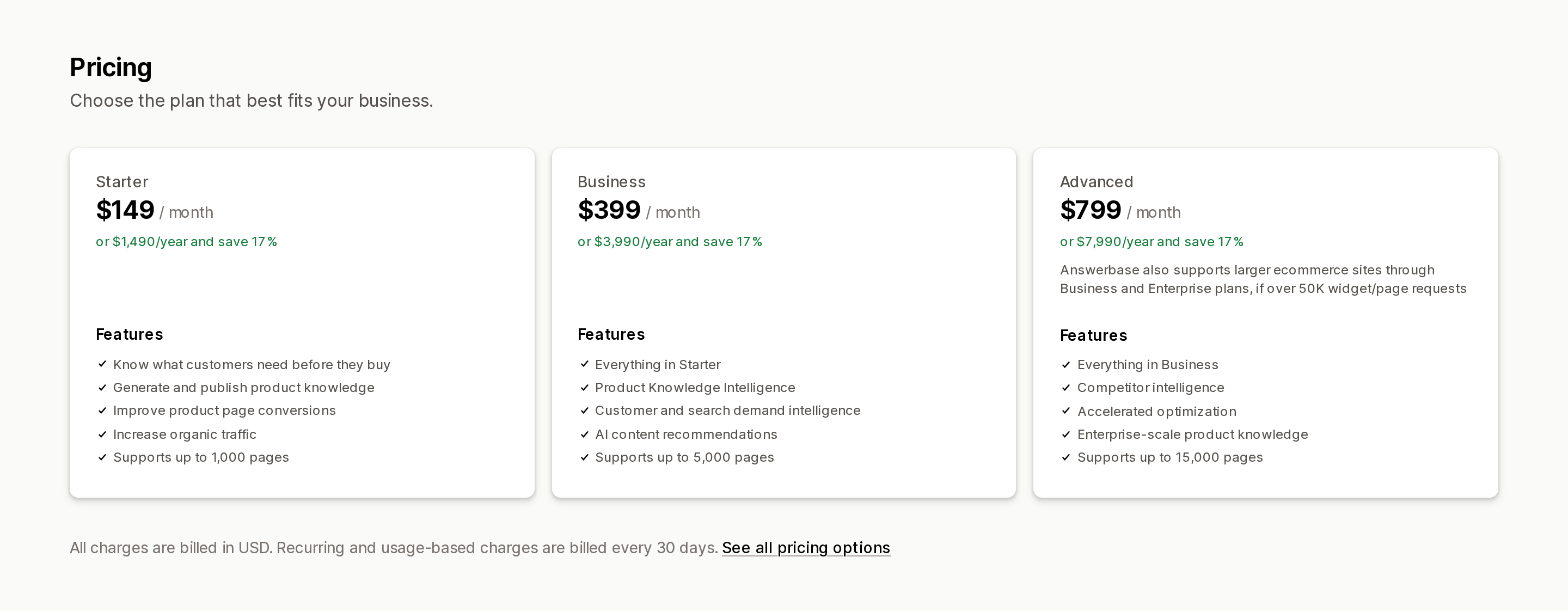Select the Advanced plan $799 price

pyautogui.click(x=1091, y=210)
